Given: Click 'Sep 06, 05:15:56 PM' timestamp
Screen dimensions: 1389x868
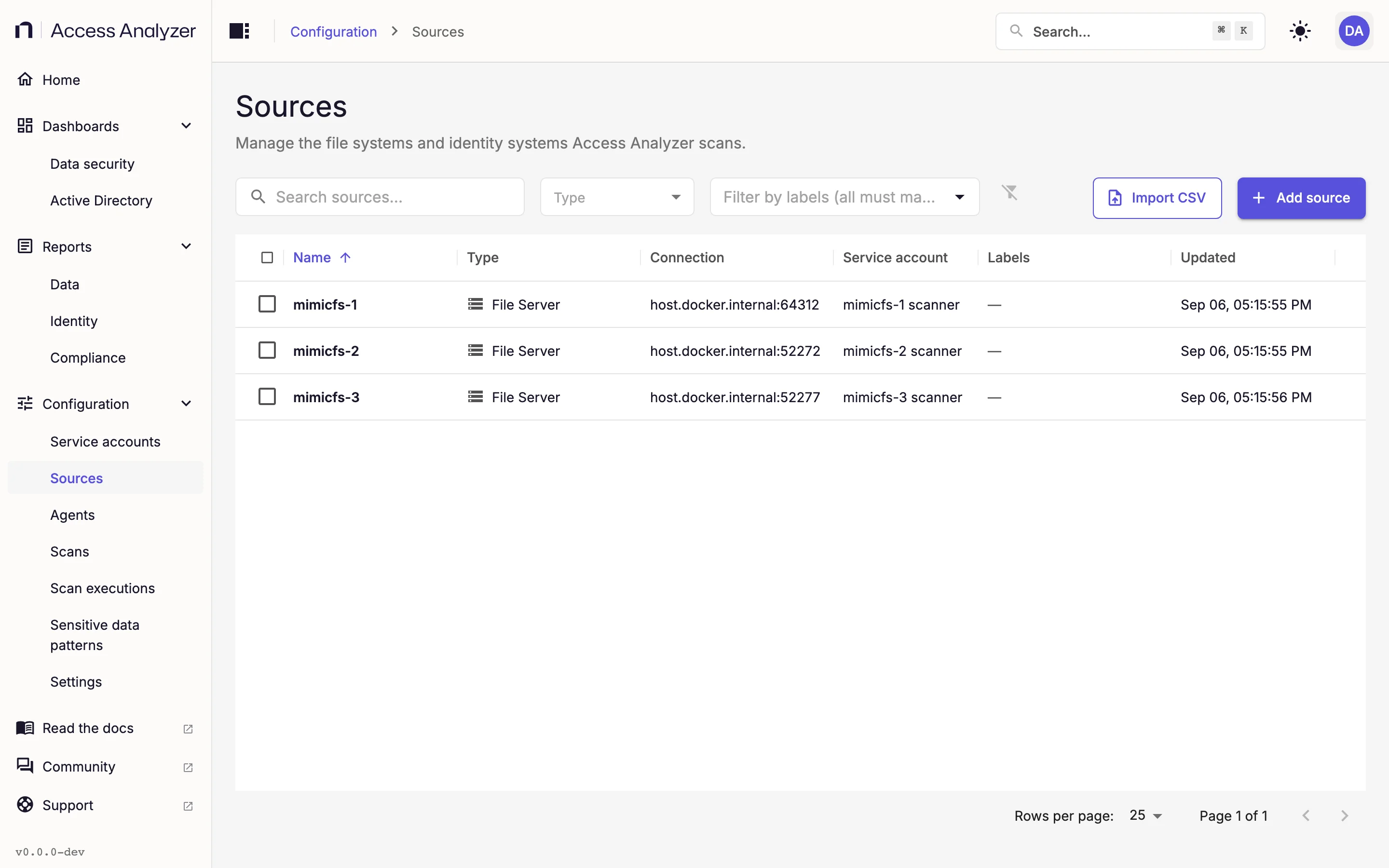Looking at the screenshot, I should (1246, 397).
